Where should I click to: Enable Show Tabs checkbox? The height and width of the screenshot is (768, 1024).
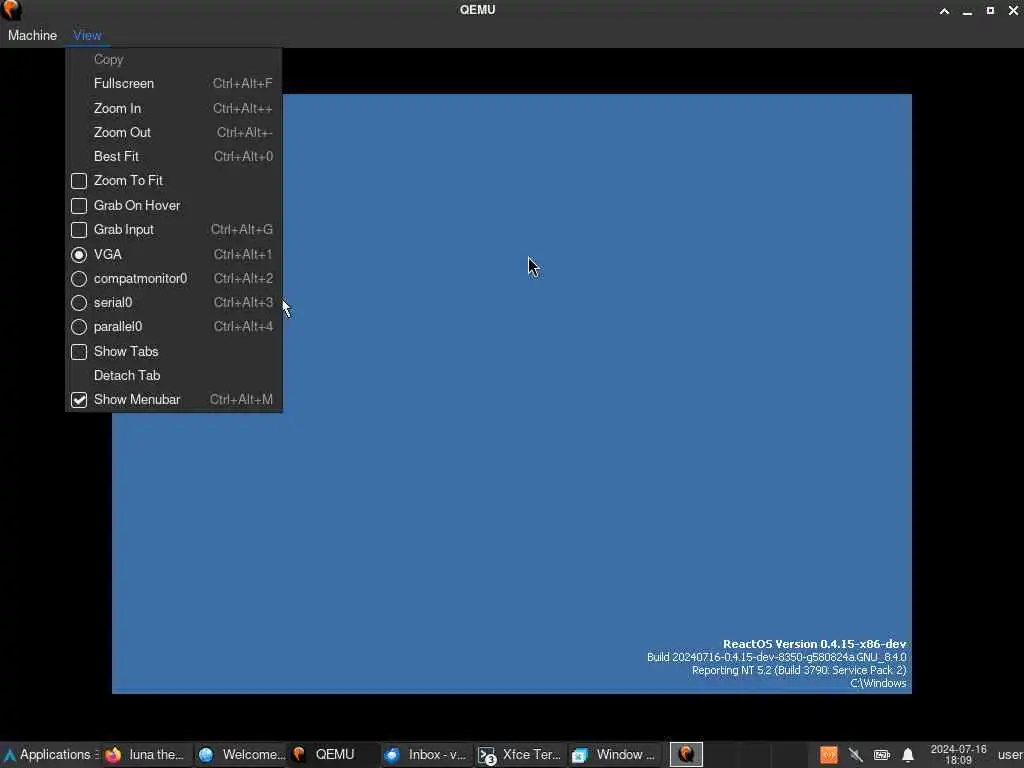(x=79, y=352)
